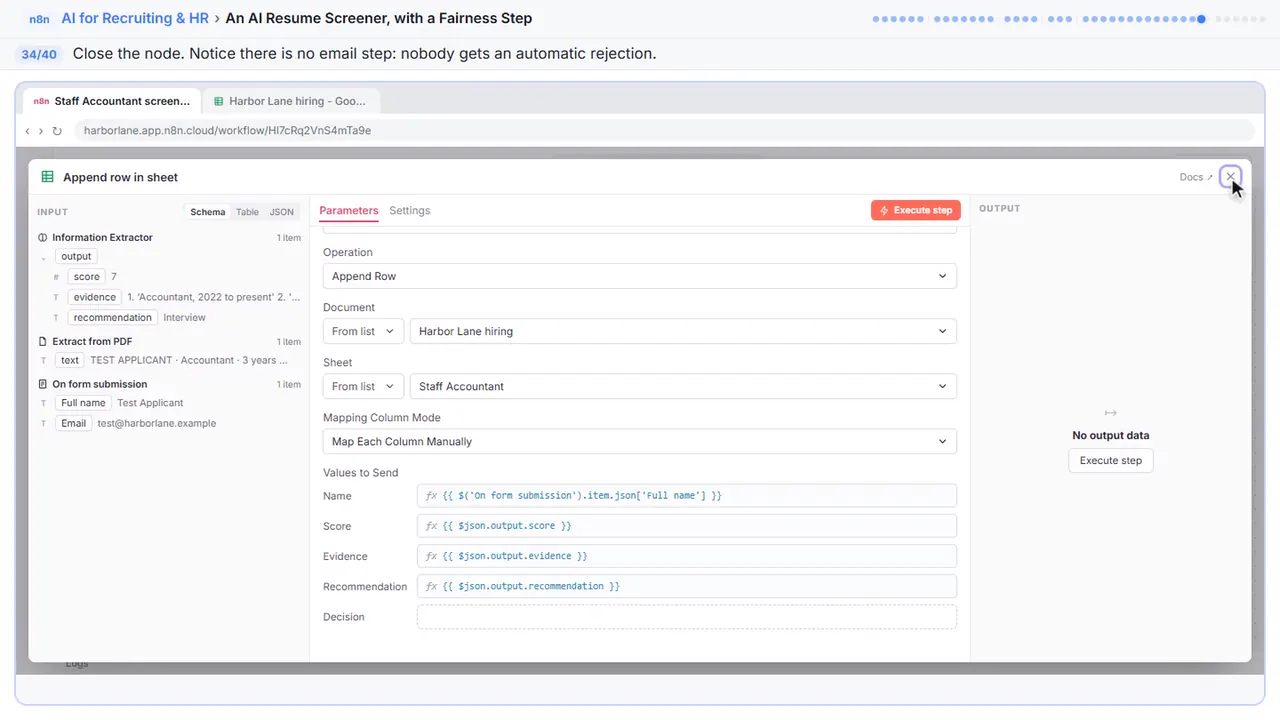Select the Staff Accountant screener browser tab

pos(111,101)
